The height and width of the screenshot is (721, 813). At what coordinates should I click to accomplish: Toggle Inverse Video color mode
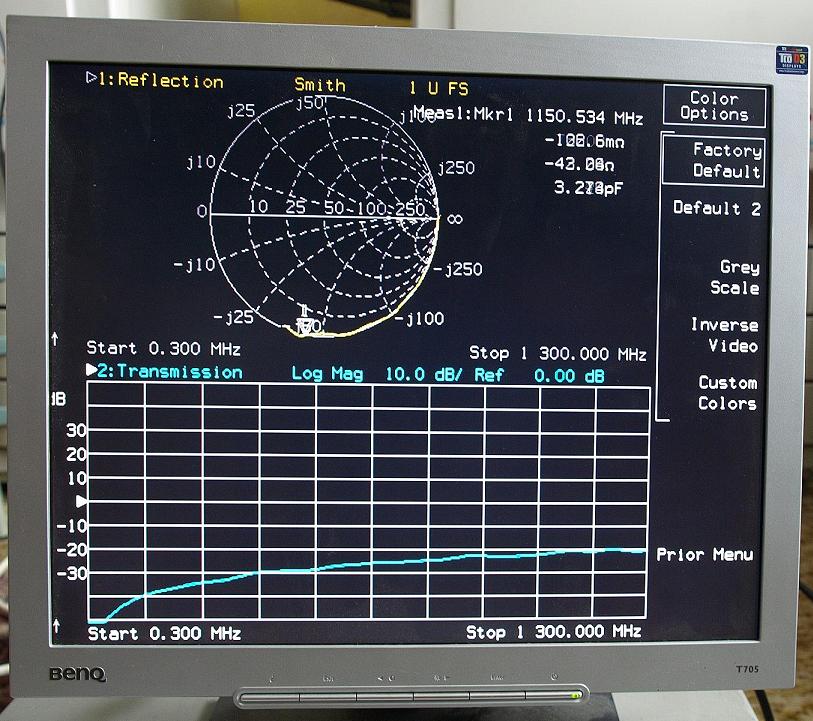click(x=724, y=336)
